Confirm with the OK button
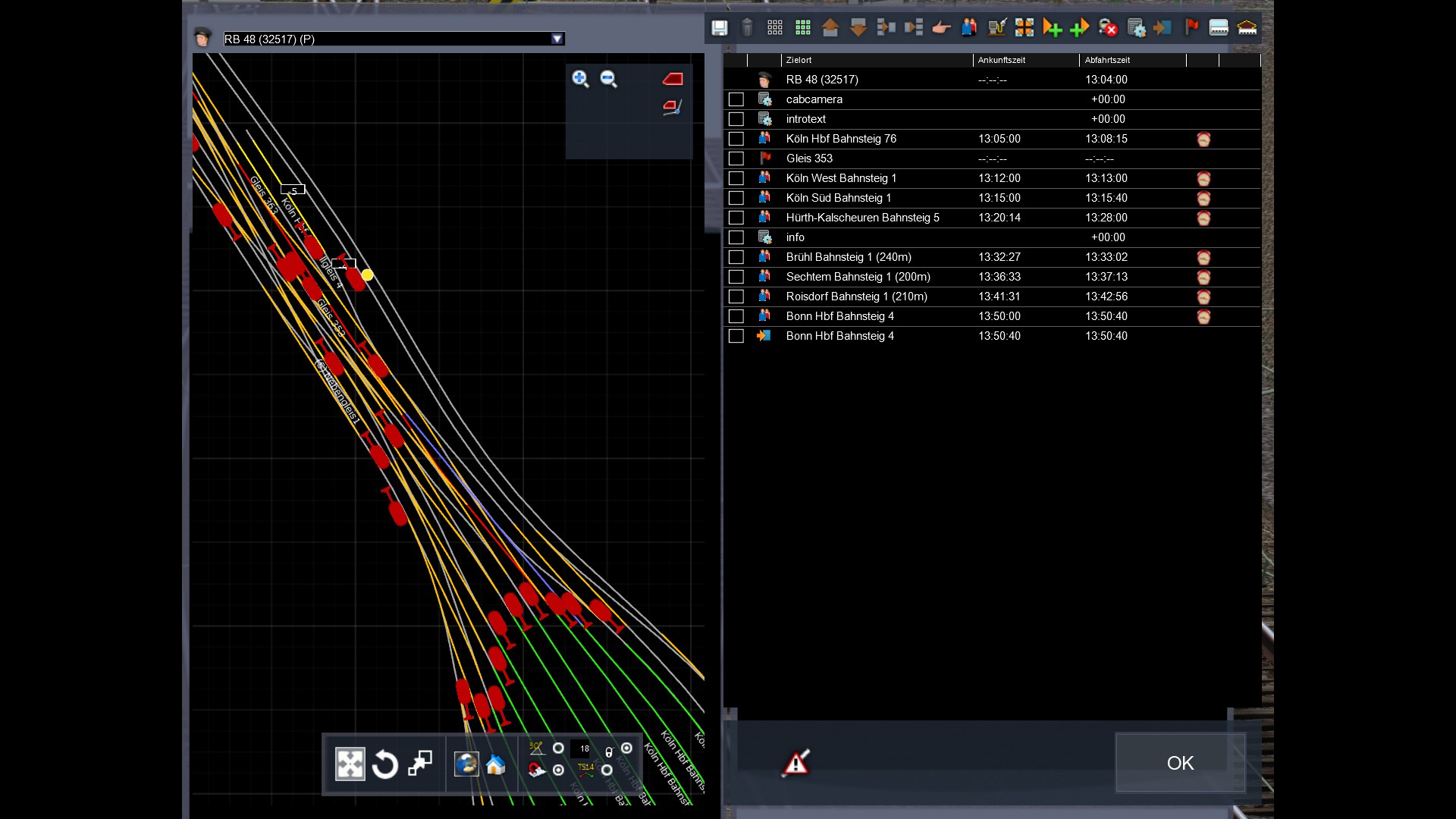Screen dimensions: 1456x819 click(1181, 763)
